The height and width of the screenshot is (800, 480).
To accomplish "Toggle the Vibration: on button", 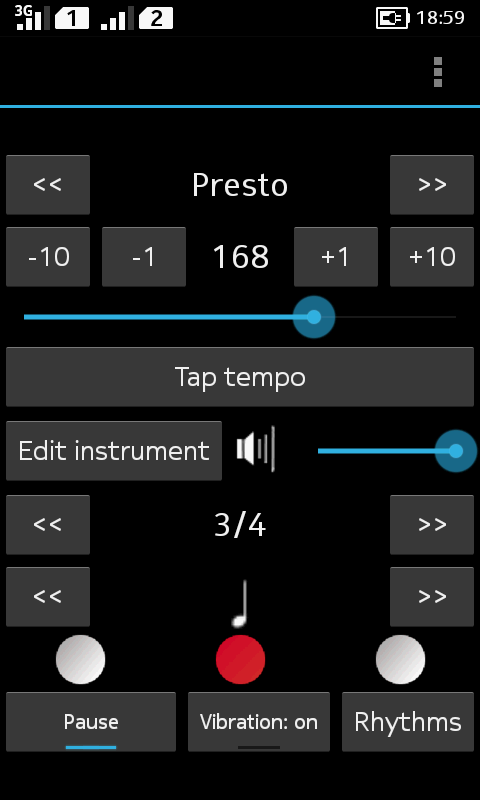I will (259, 722).
